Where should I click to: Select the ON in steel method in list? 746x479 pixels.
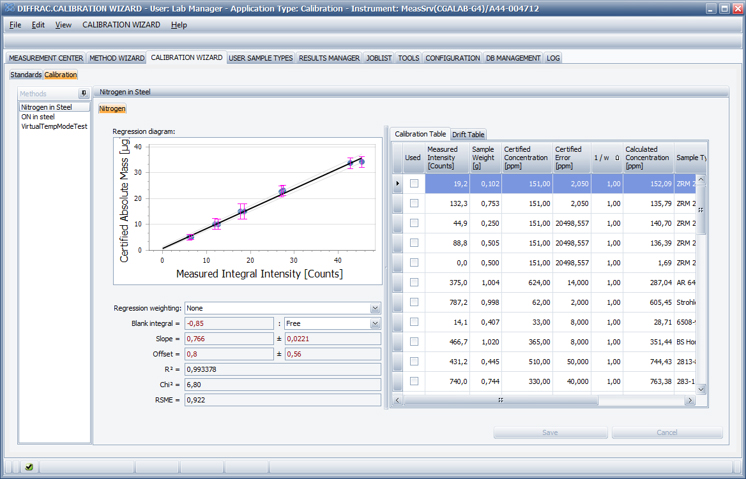click(38, 117)
